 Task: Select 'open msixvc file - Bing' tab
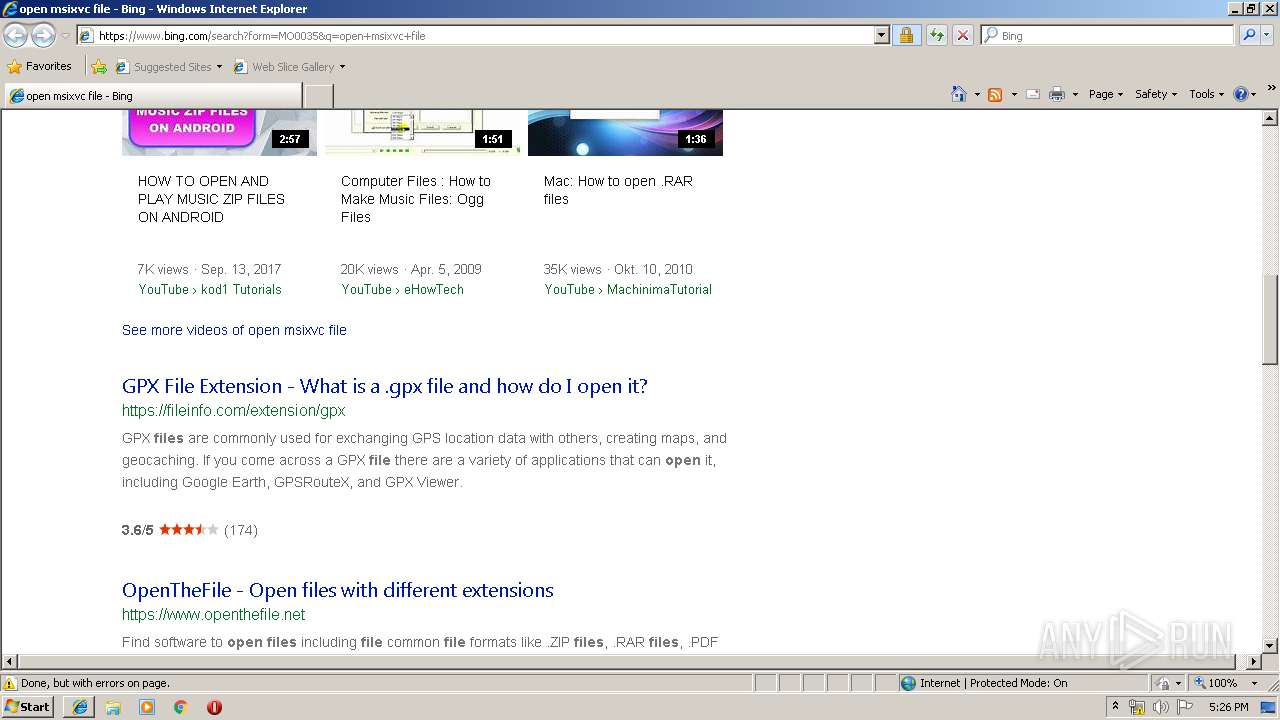pos(152,96)
